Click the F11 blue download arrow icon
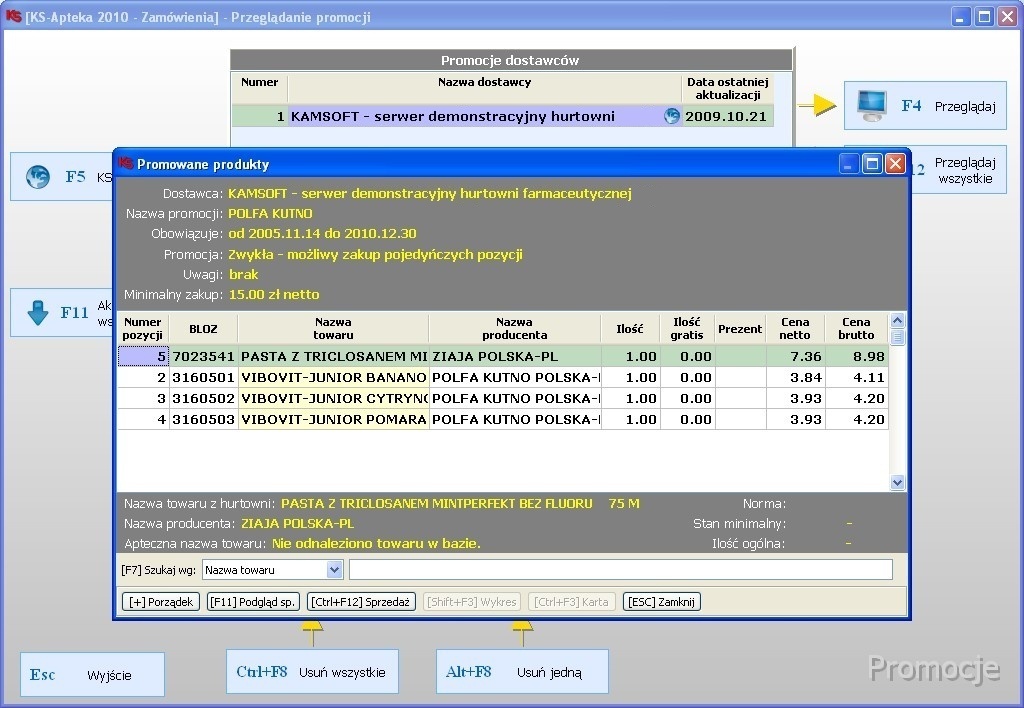This screenshot has width=1024, height=708. tap(38, 313)
